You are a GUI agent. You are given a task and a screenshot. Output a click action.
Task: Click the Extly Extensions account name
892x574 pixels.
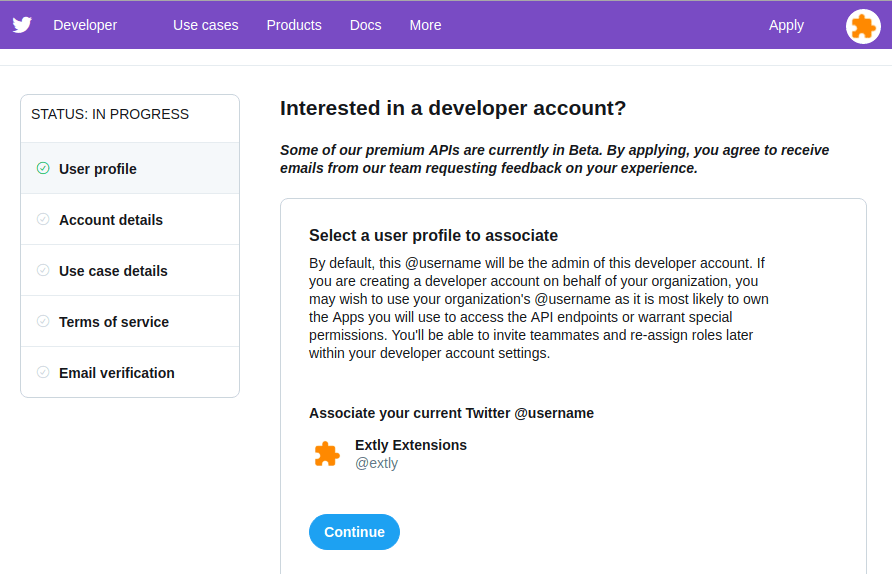click(x=411, y=445)
